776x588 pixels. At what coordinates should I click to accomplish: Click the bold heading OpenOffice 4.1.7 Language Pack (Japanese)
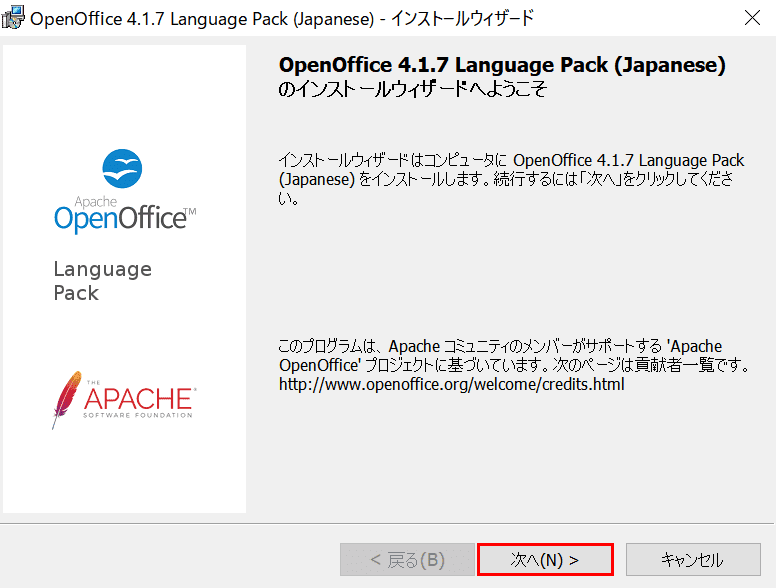tap(502, 65)
